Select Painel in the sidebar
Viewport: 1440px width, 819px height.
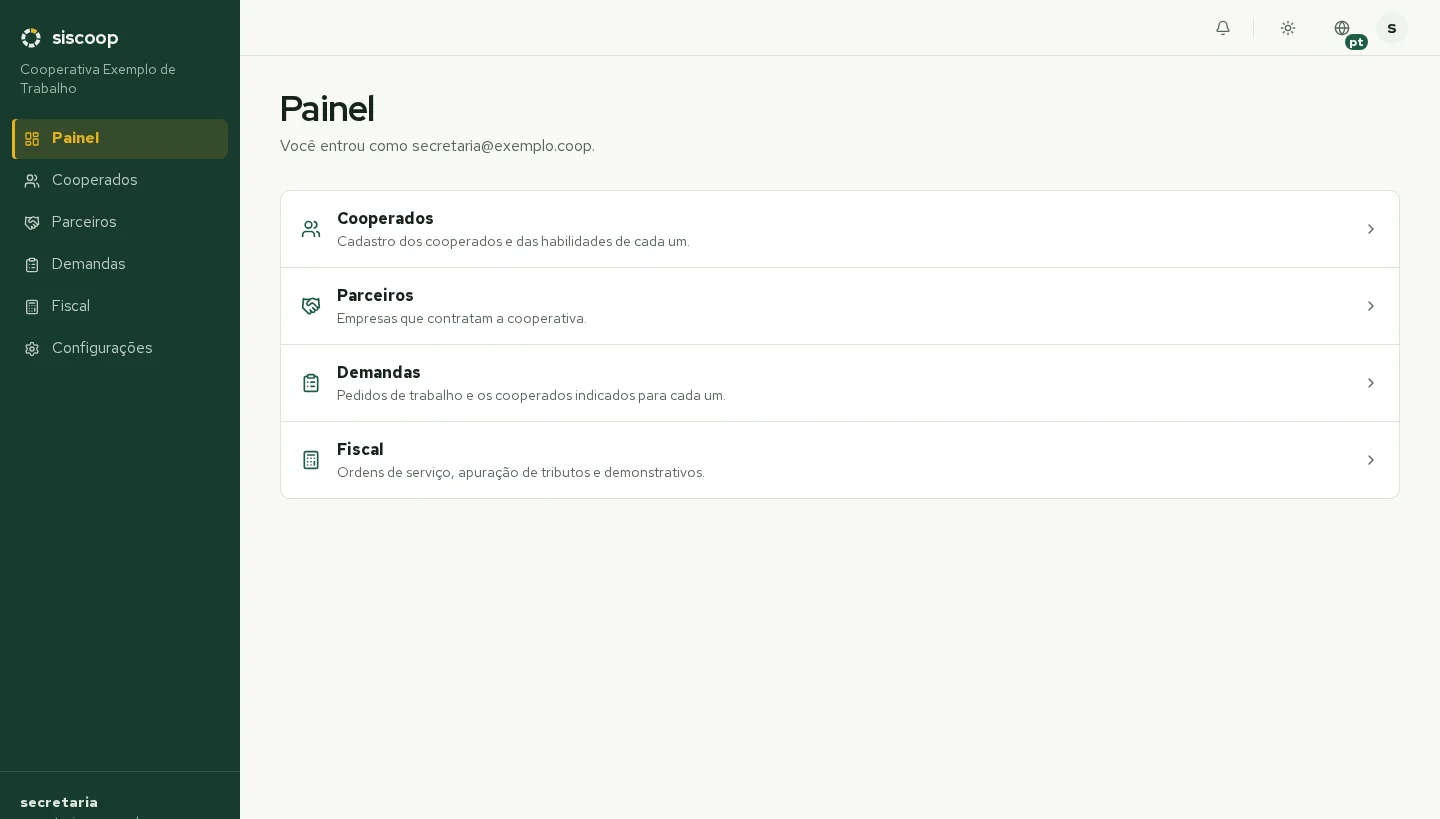click(120, 139)
